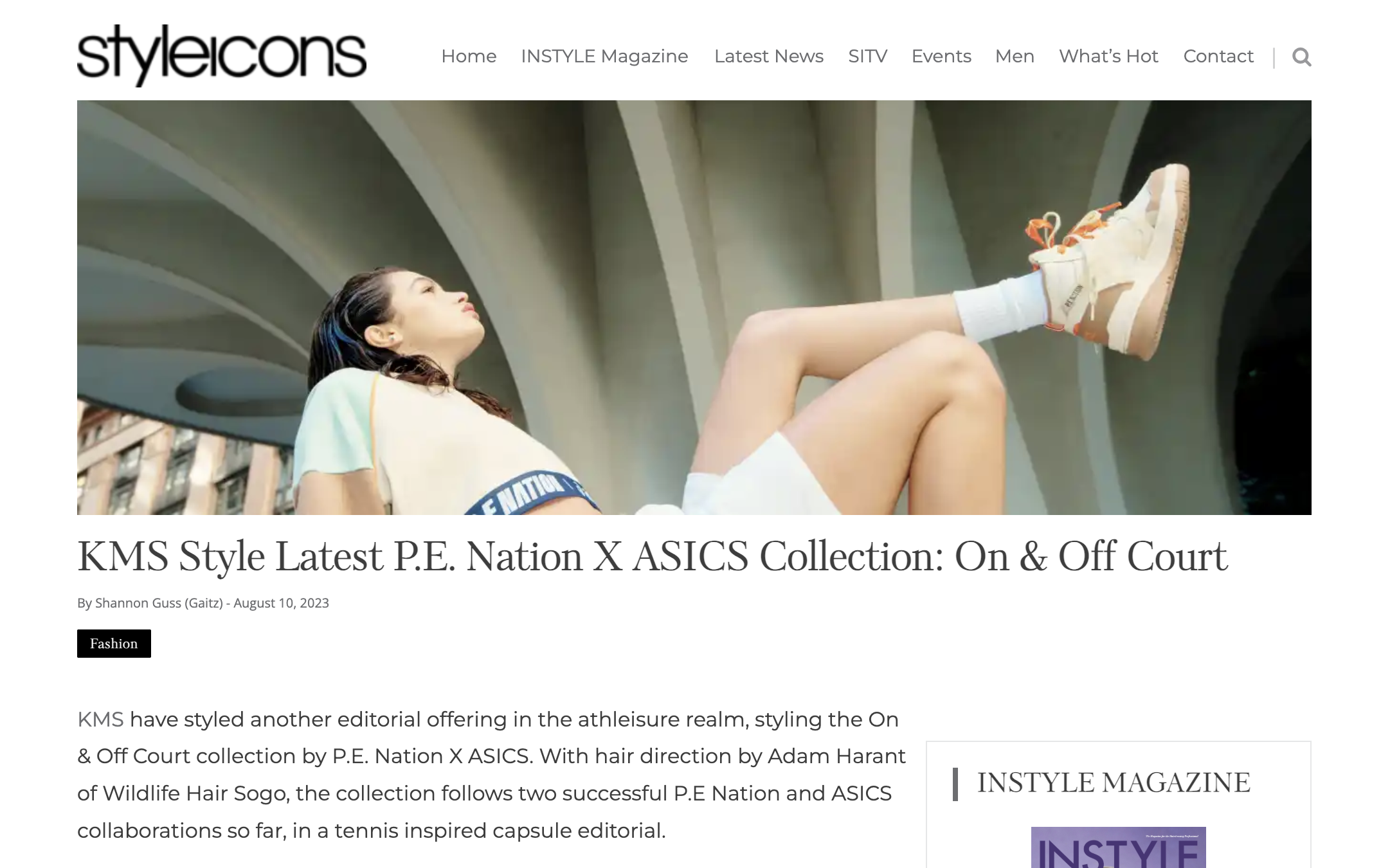Open the article hero image
The width and height of the screenshot is (1390, 868).
(x=694, y=307)
